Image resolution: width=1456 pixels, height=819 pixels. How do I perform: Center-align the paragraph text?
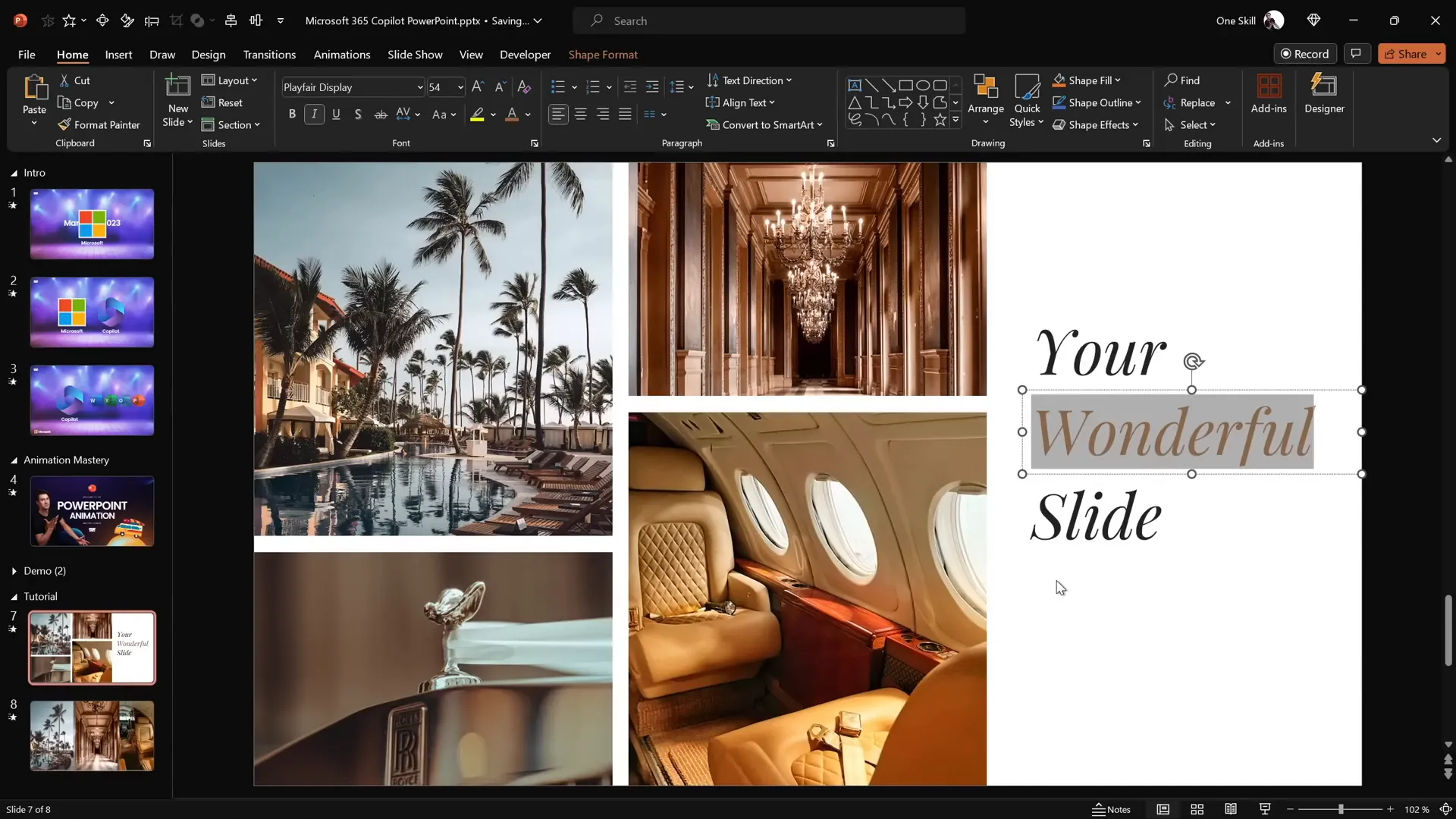tap(581, 115)
